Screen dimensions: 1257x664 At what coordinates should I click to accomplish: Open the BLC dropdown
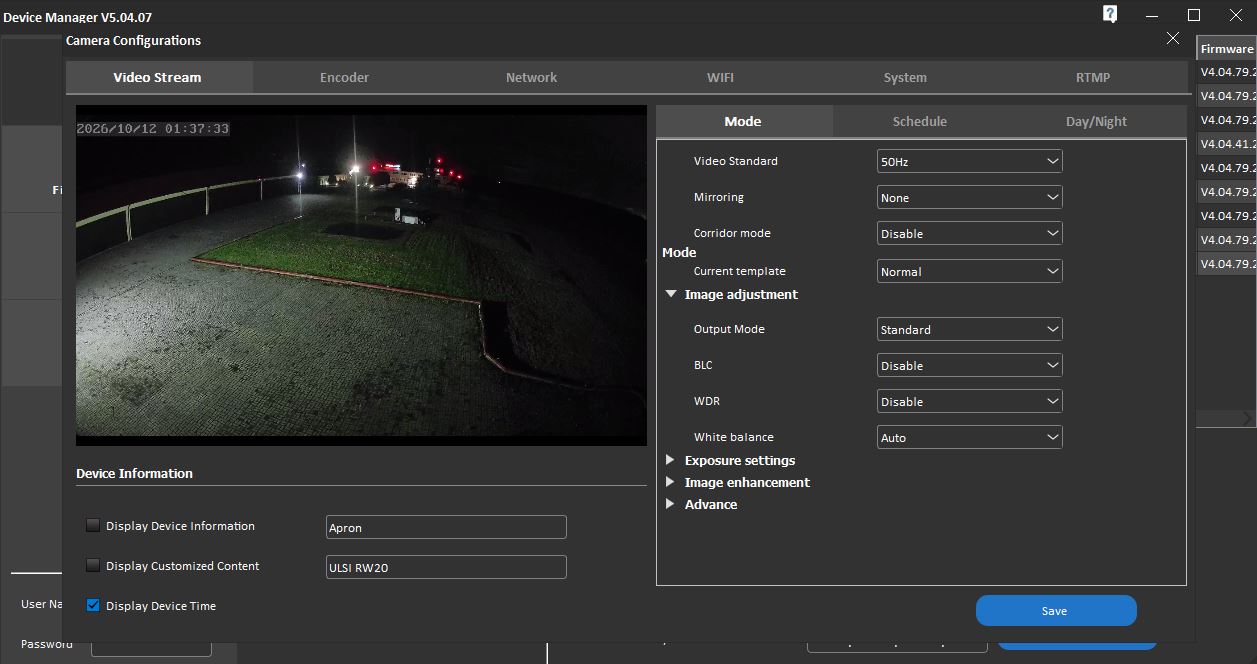[969, 365]
